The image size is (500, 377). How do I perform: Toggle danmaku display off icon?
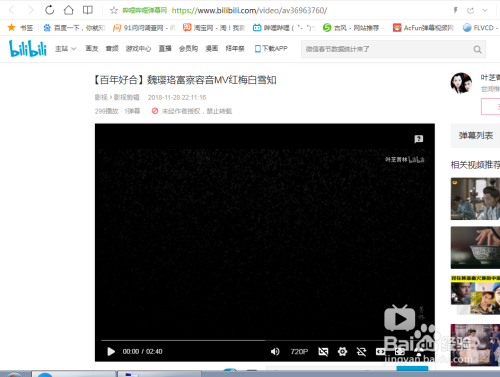323,351
